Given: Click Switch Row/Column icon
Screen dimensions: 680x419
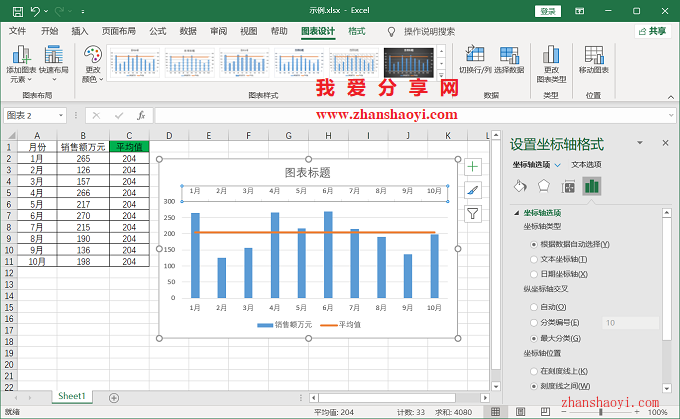Looking at the screenshot, I should [x=475, y=59].
